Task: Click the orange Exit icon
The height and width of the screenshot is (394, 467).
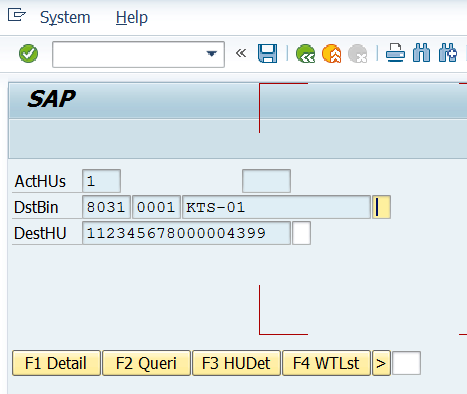Action: [x=332, y=54]
